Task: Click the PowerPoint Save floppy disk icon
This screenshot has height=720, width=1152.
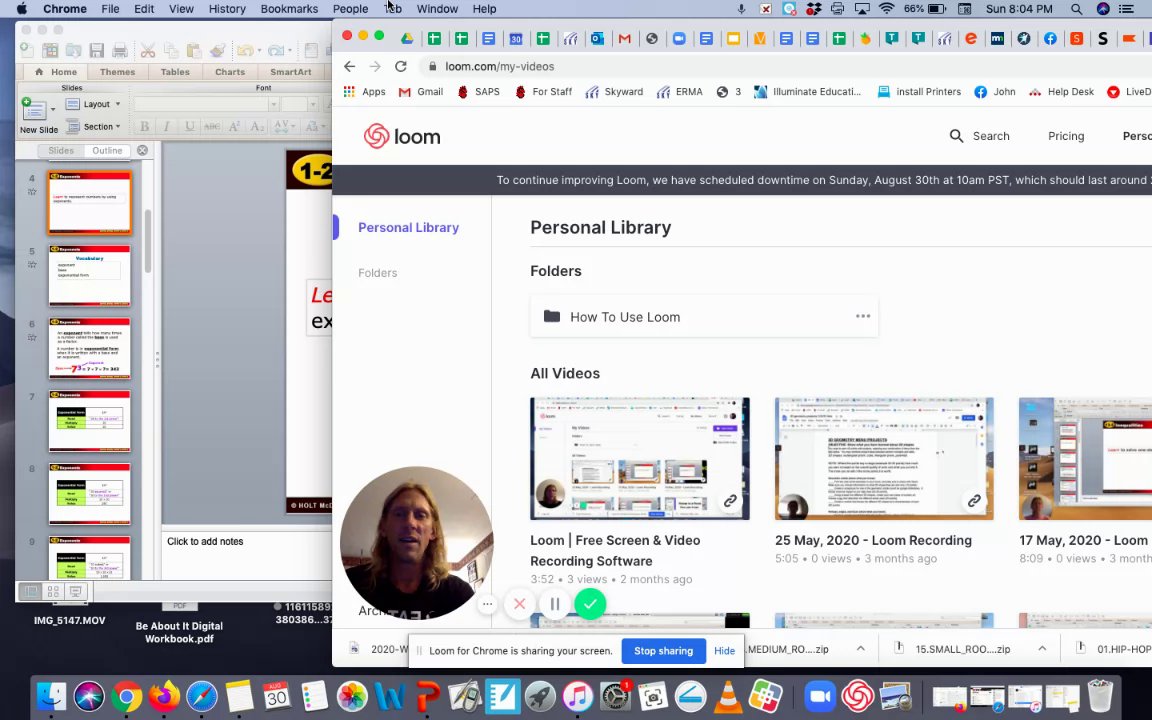Action: click(x=96, y=51)
